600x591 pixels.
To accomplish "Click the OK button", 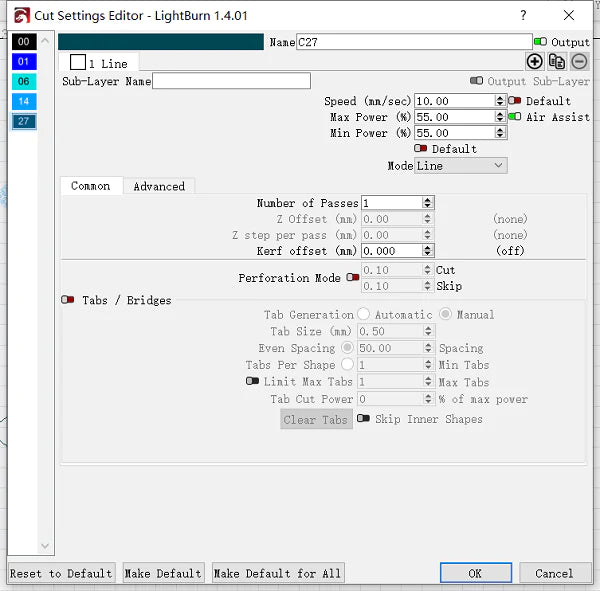I will (x=475, y=573).
